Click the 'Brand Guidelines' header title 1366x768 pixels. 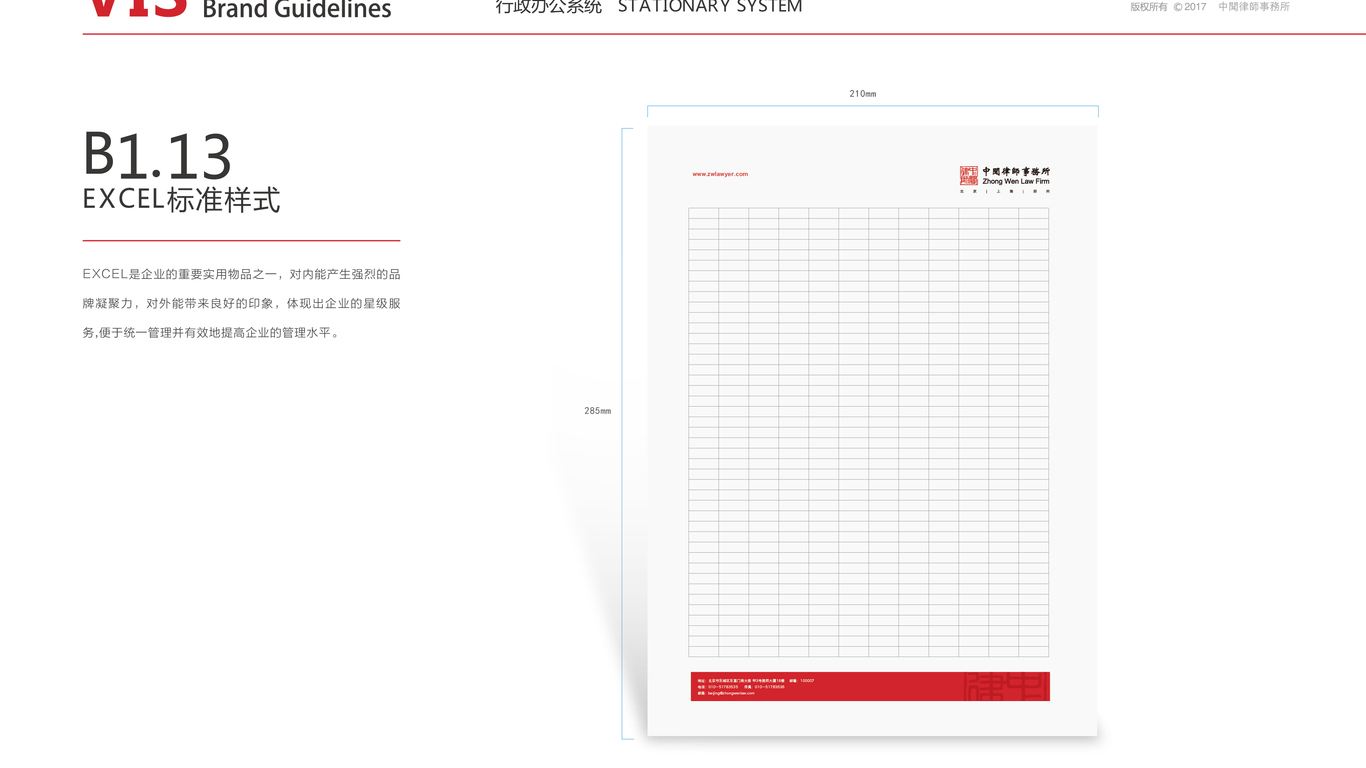click(x=297, y=10)
